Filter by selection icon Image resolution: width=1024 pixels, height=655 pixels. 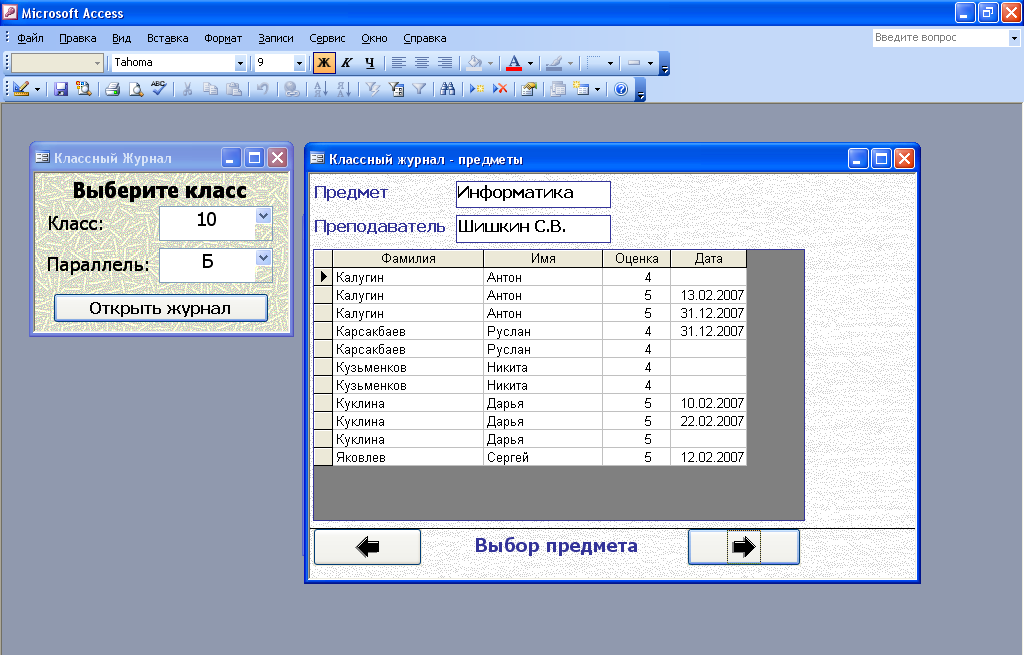pyautogui.click(x=372, y=89)
